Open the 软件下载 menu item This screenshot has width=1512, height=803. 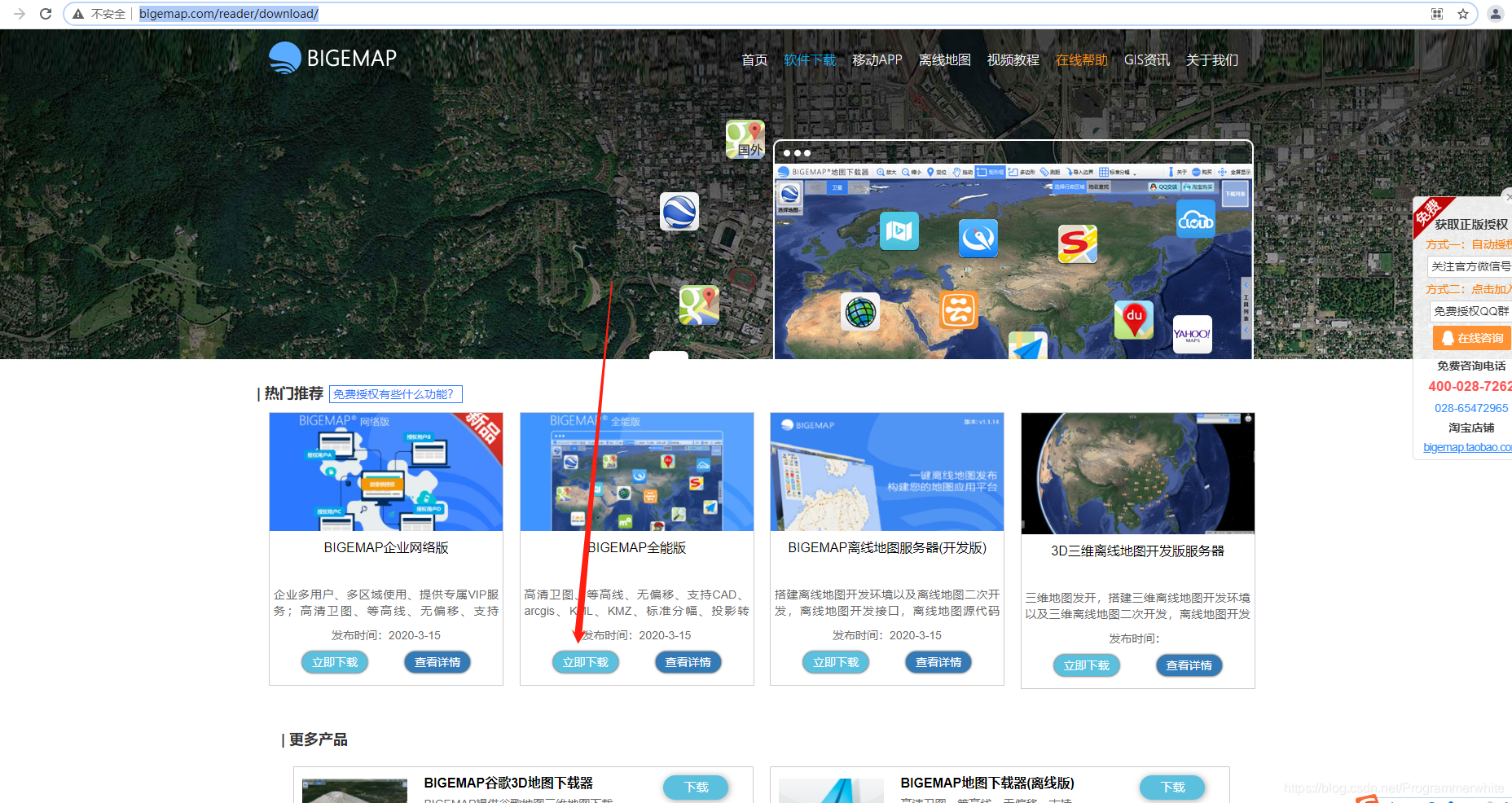coord(810,60)
